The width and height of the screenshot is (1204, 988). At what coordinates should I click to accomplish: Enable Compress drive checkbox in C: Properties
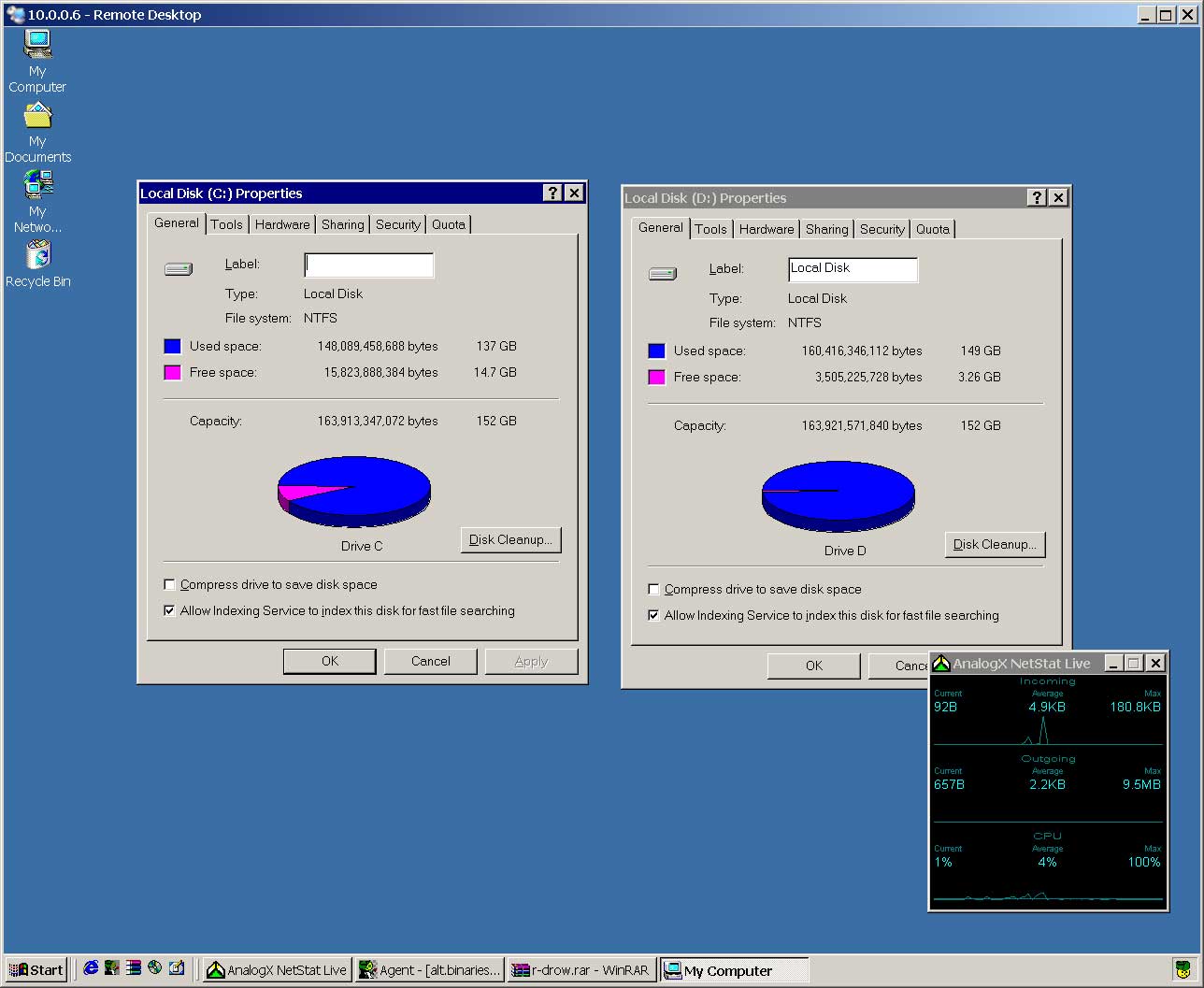(169, 584)
